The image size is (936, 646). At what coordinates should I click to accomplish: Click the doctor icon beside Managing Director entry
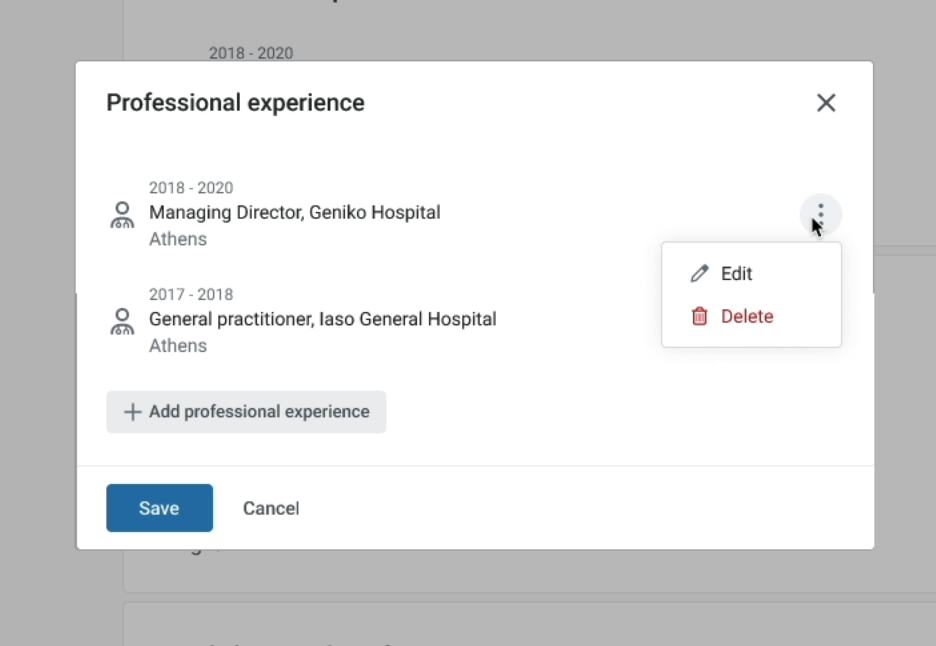coord(123,214)
